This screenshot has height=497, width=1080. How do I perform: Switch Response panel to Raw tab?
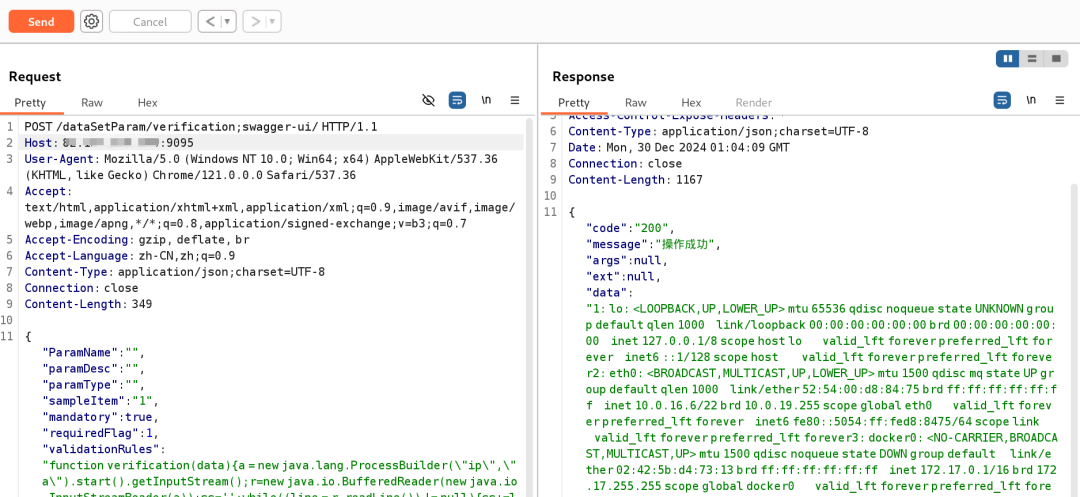pos(636,103)
